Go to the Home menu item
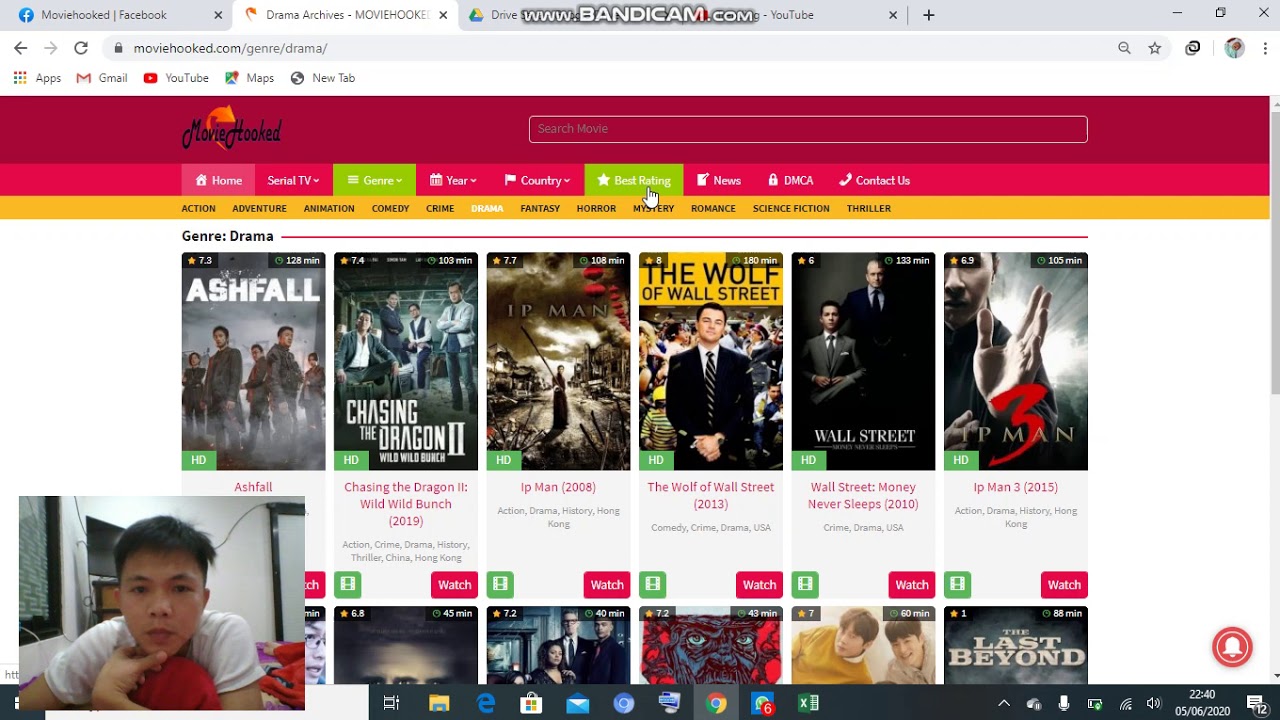This screenshot has height=720, width=1280. 218,181
